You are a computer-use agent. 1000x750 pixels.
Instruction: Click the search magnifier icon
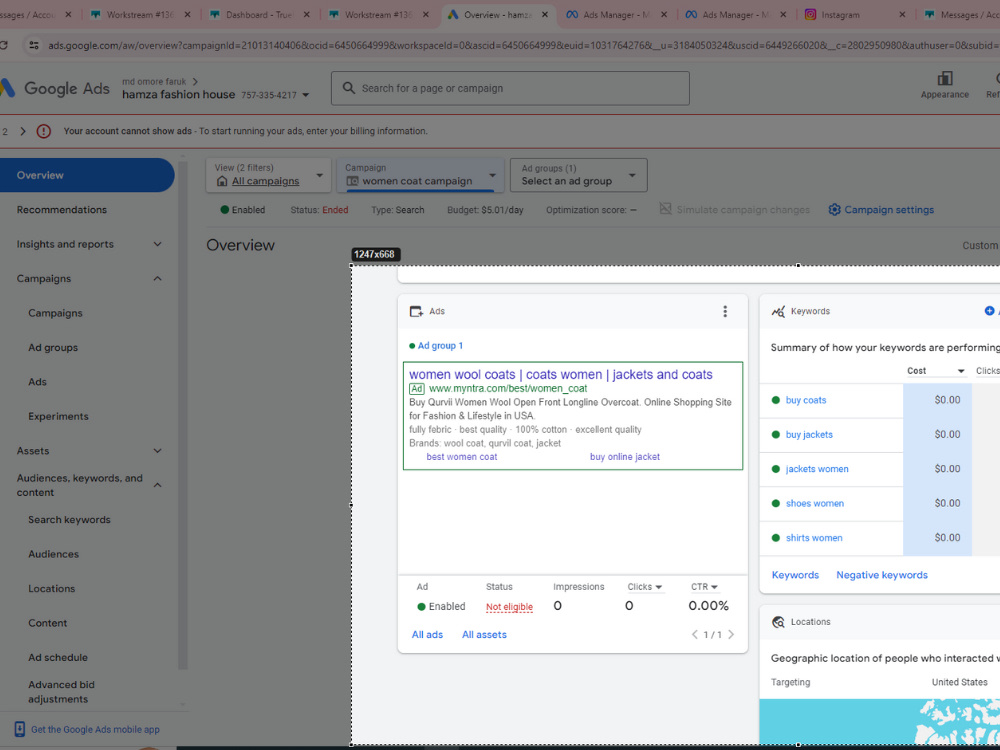[x=348, y=88]
